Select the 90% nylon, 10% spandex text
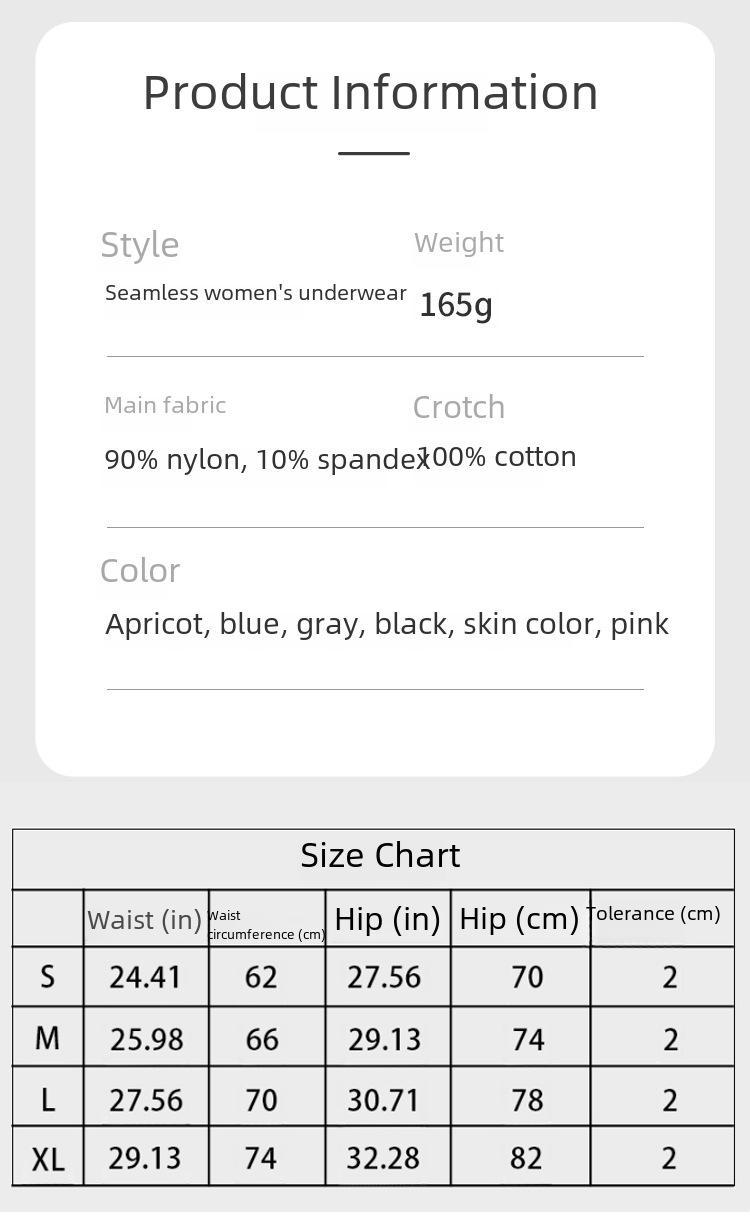750x1223 pixels. pyautogui.click(x=267, y=460)
